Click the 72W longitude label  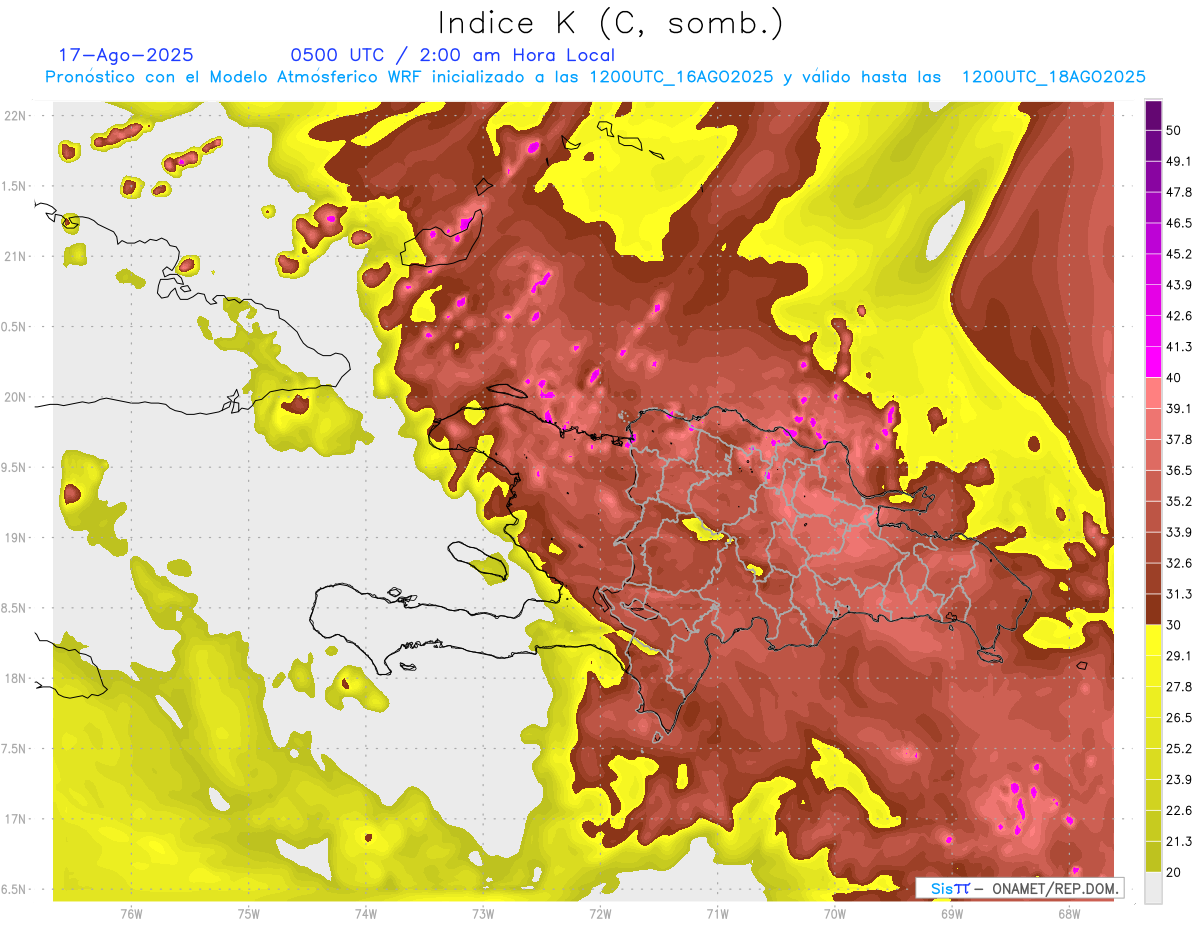600,913
